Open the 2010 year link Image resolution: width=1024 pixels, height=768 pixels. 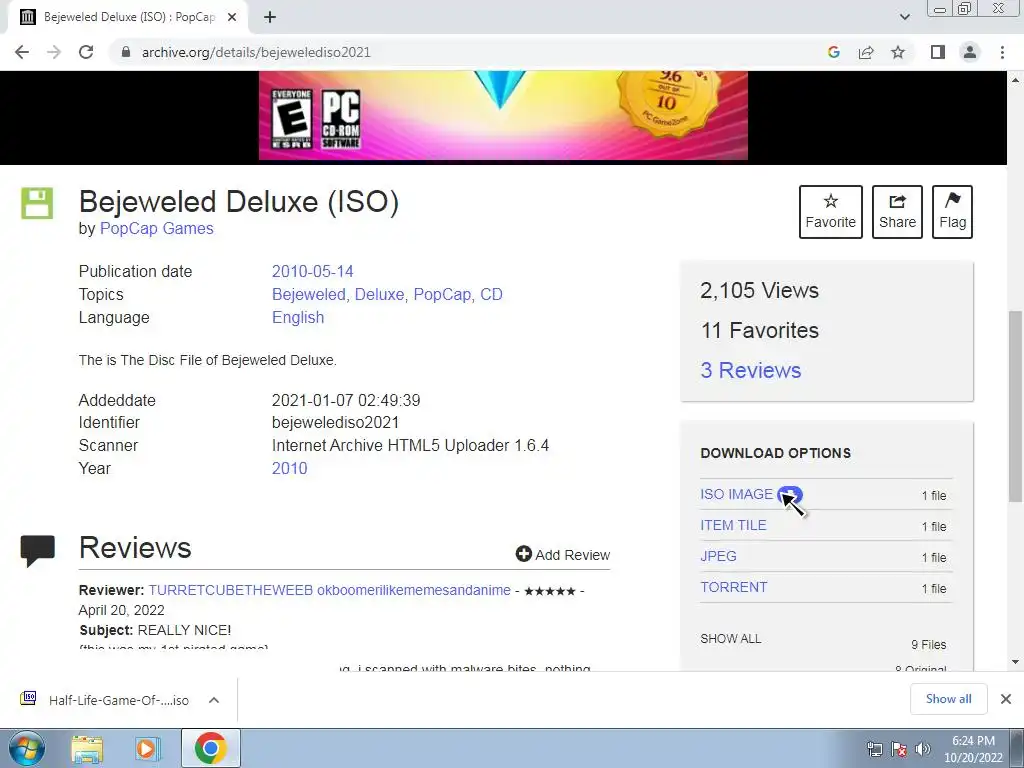(x=289, y=468)
